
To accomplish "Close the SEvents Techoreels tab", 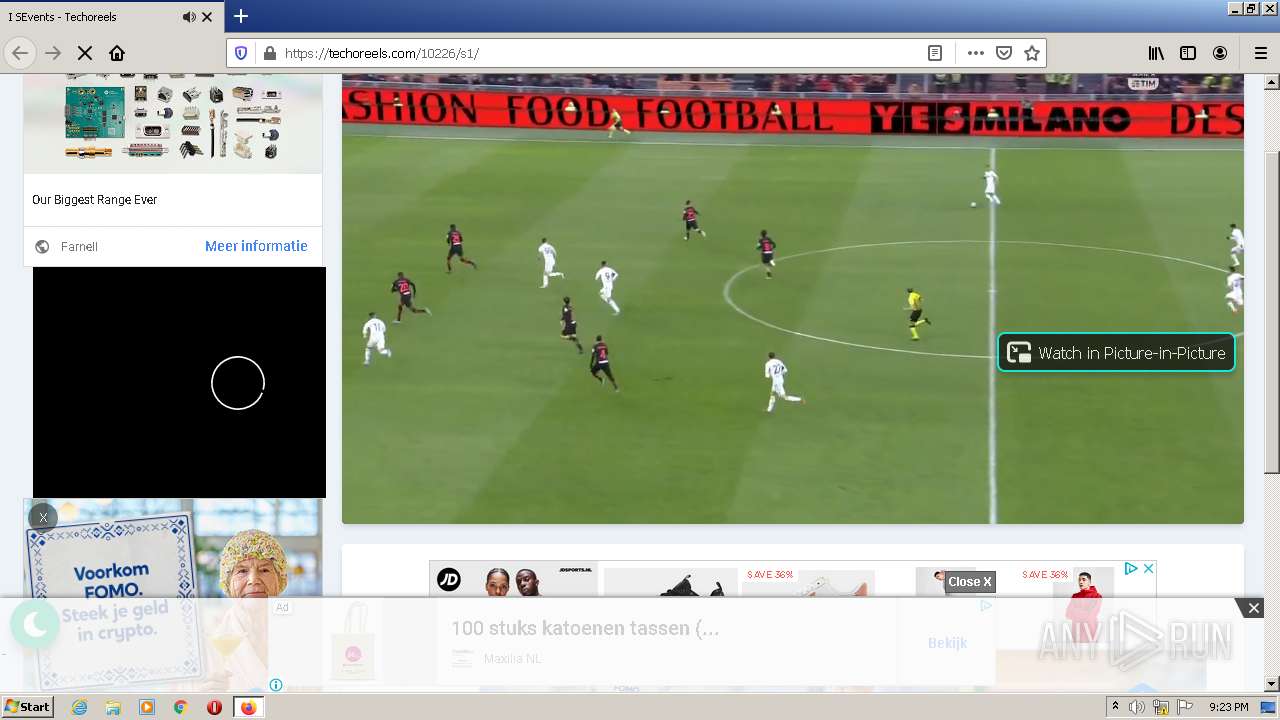I will [207, 17].
